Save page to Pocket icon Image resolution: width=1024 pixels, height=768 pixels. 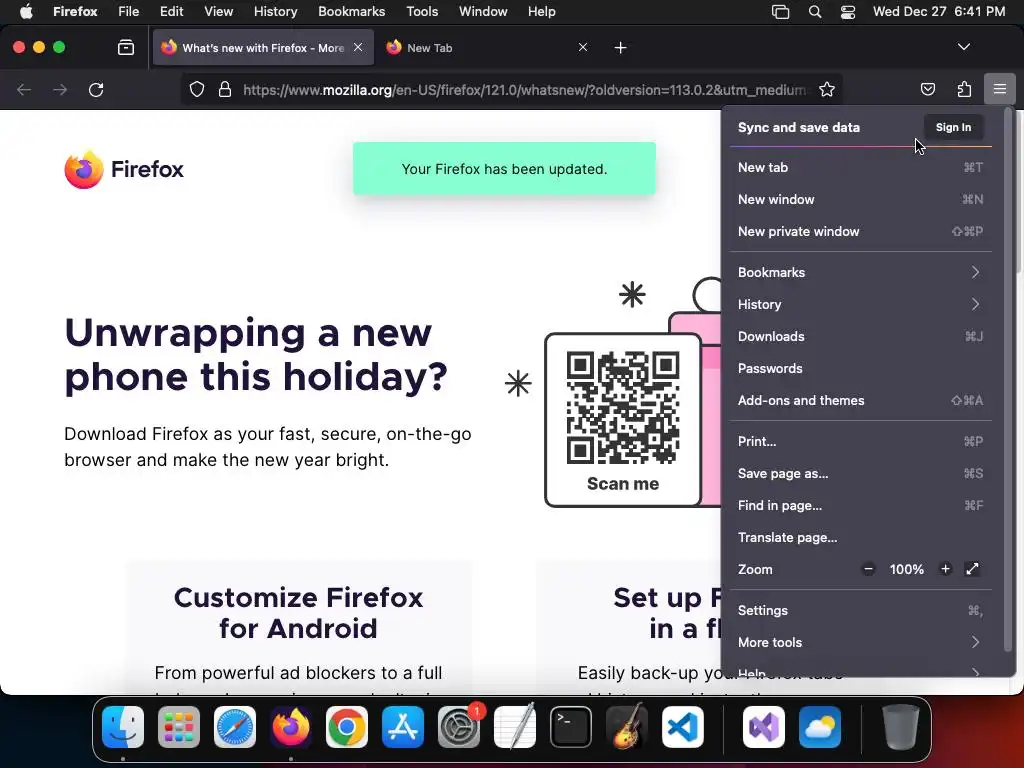point(927,89)
